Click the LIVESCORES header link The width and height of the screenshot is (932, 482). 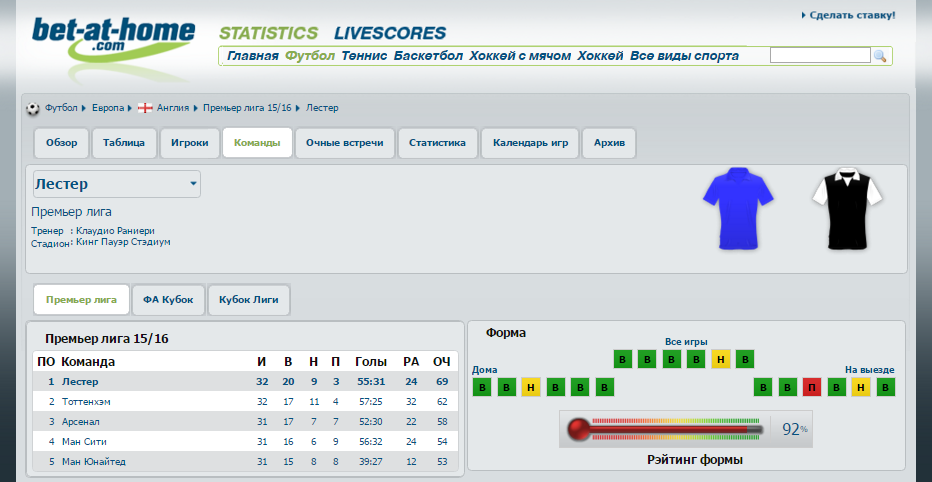click(x=390, y=33)
